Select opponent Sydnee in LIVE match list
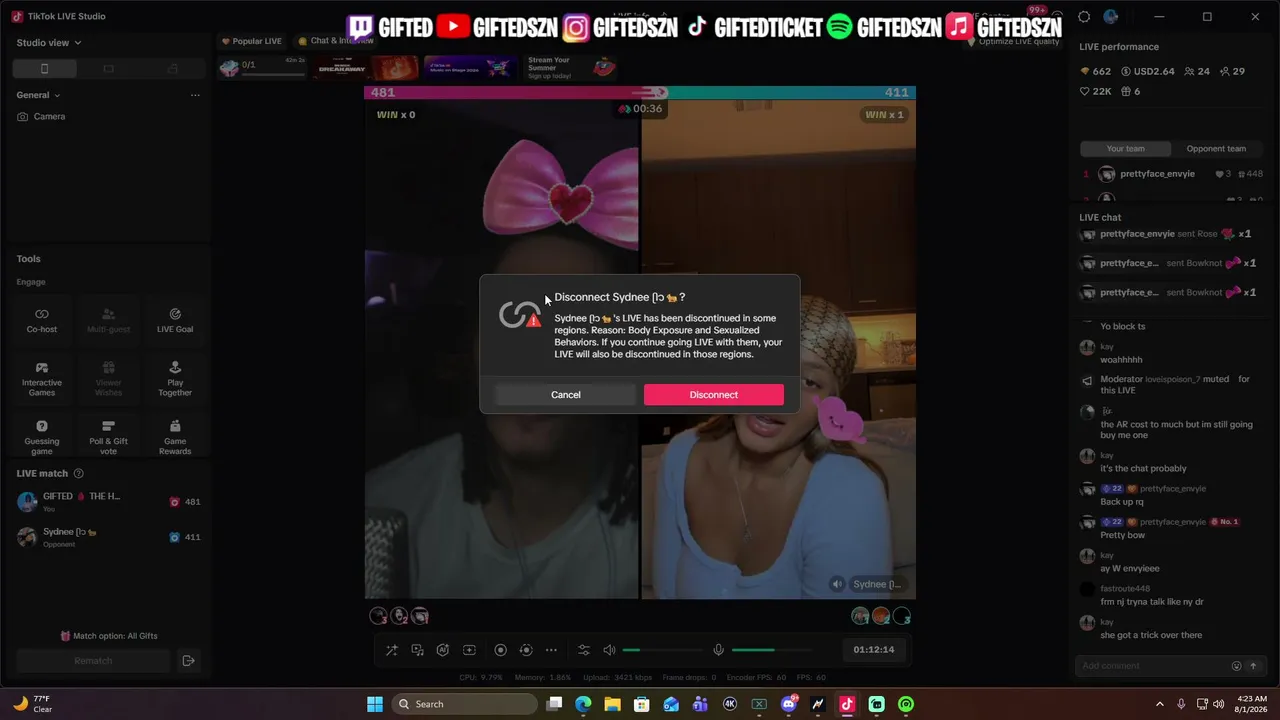 click(108, 537)
